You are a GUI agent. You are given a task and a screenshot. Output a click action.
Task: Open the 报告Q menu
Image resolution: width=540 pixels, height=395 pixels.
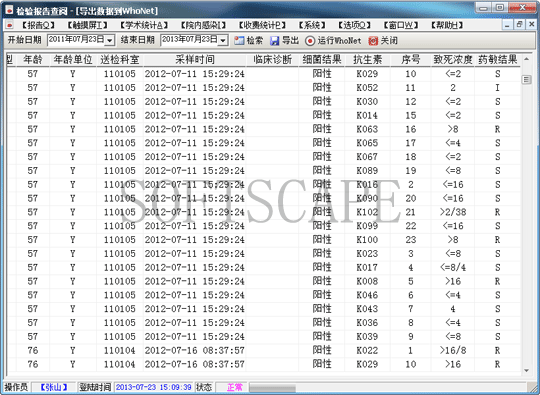(x=38, y=25)
